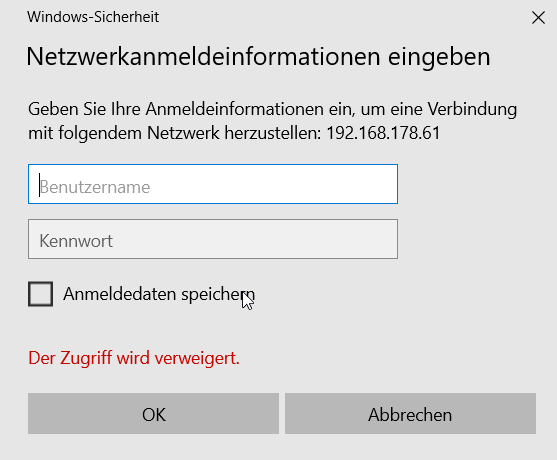Screen dimensions: 557x460
Task: Click the word eingeben in the heading
Action: 439,58
